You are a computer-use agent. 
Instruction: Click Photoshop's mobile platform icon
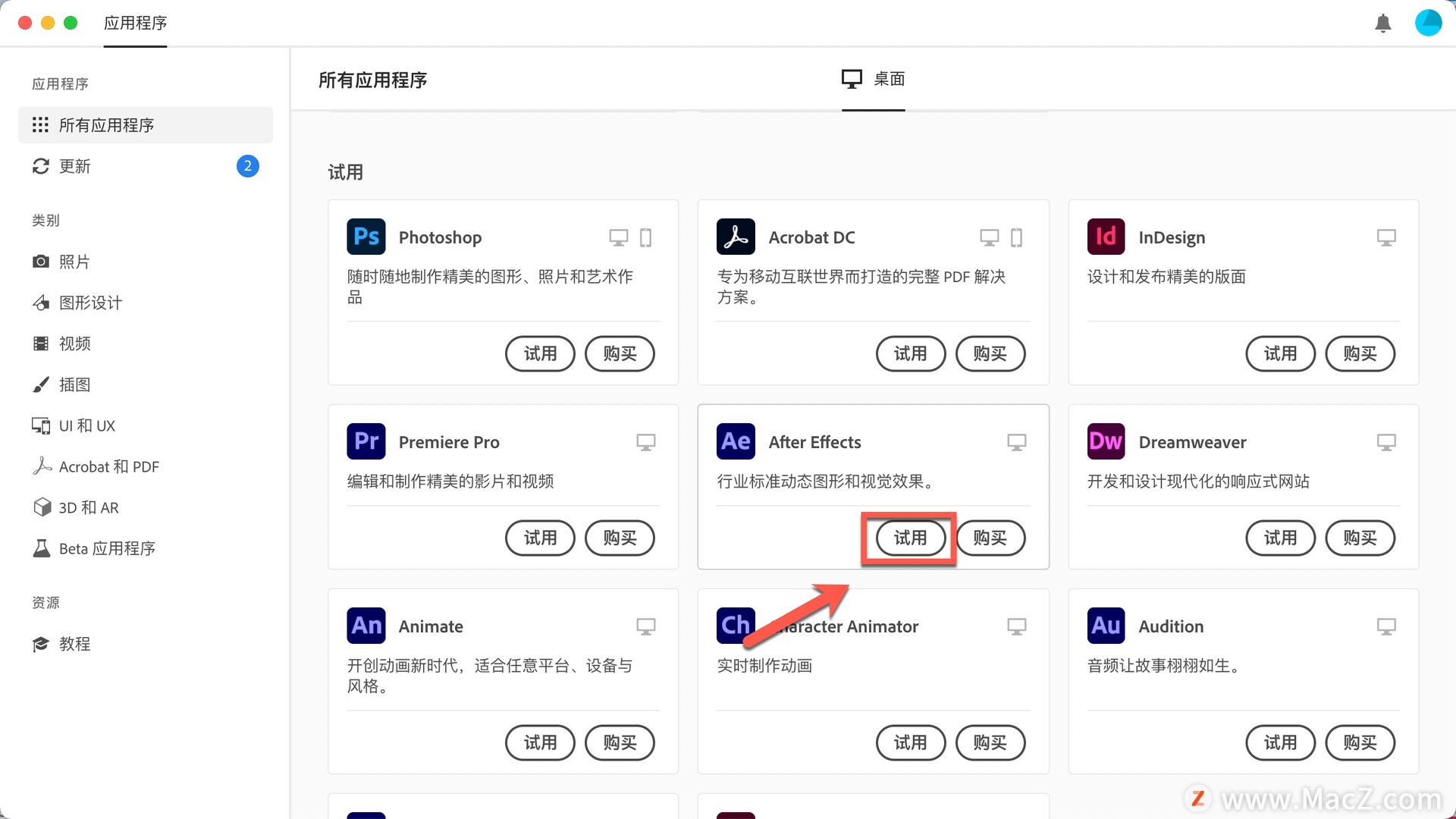(645, 238)
